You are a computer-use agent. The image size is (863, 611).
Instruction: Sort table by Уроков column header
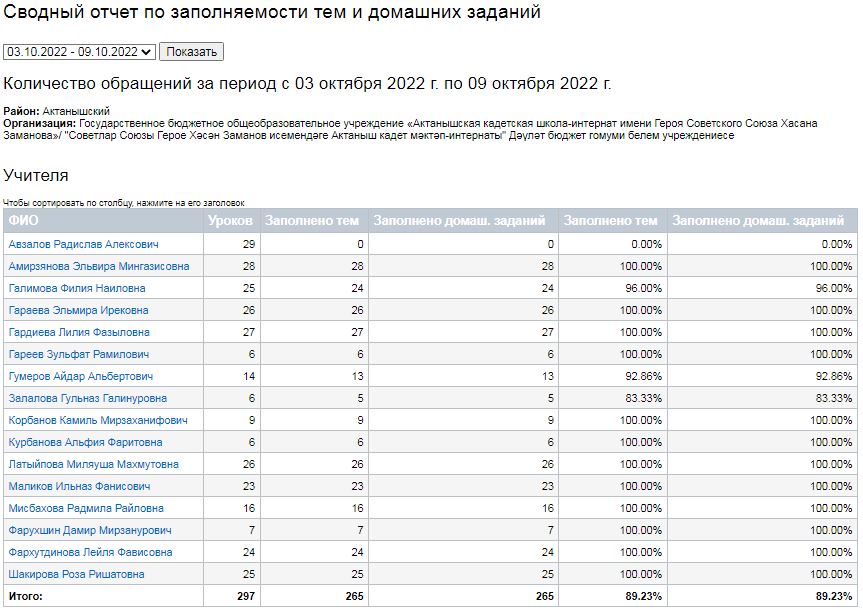coord(230,221)
